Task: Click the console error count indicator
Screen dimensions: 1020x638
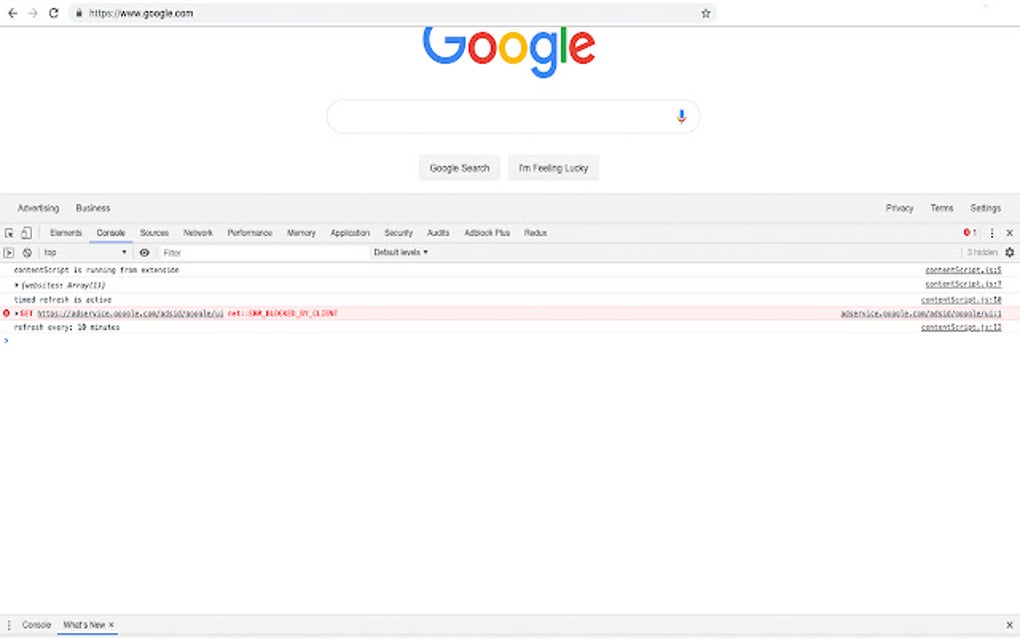Action: [x=967, y=232]
